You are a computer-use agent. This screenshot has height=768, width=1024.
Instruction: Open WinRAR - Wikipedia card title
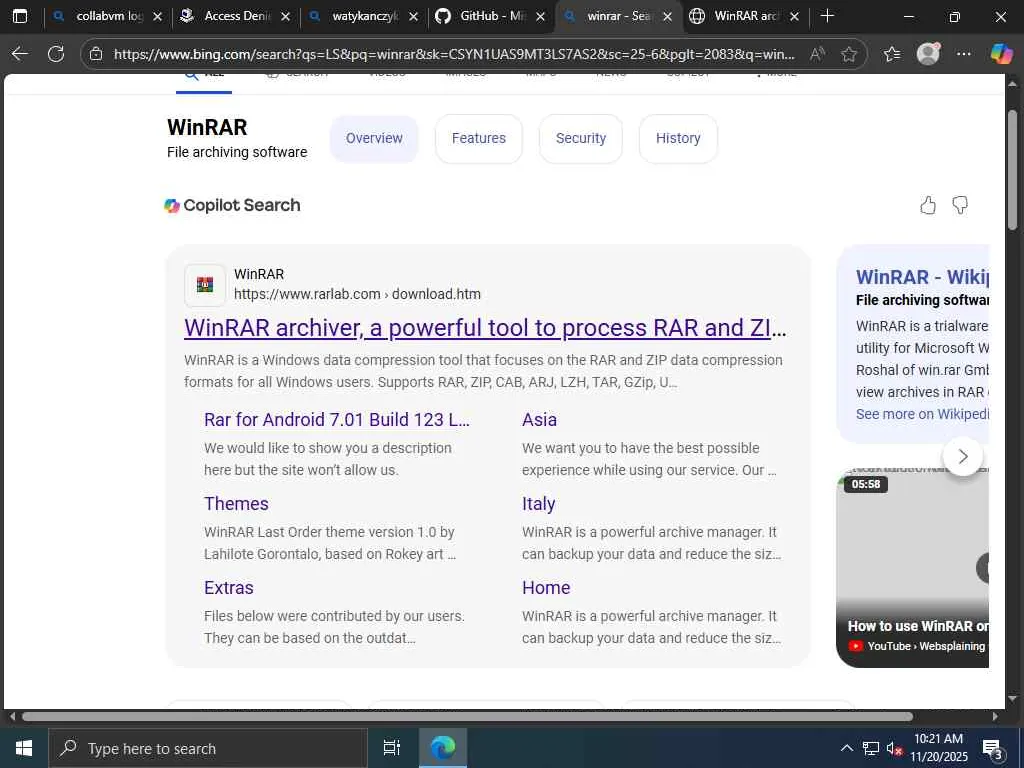tap(922, 277)
